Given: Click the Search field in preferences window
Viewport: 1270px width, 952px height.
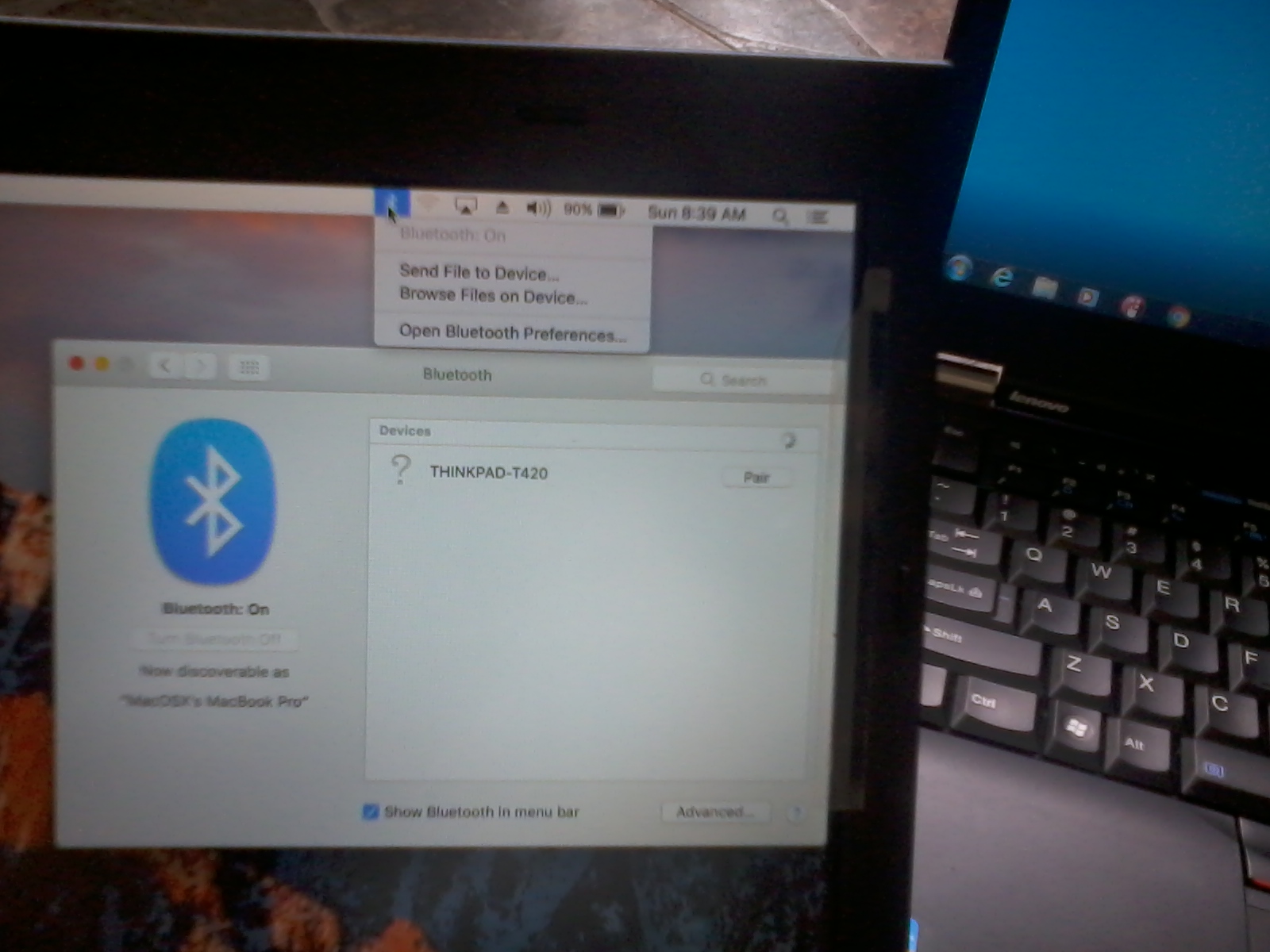Looking at the screenshot, I should [x=742, y=380].
